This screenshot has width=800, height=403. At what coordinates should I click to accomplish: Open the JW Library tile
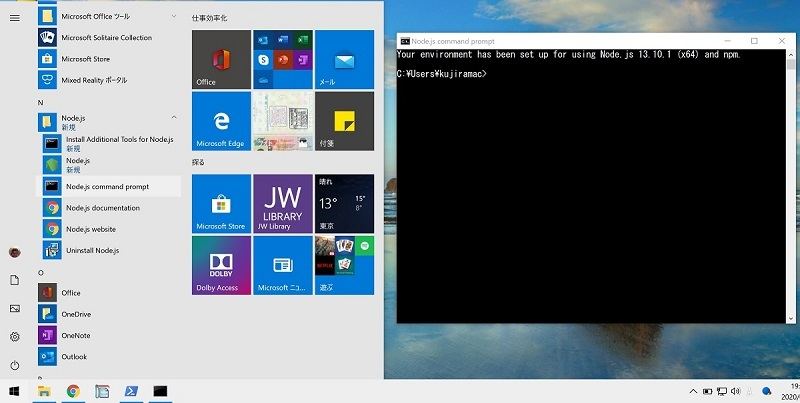point(283,204)
